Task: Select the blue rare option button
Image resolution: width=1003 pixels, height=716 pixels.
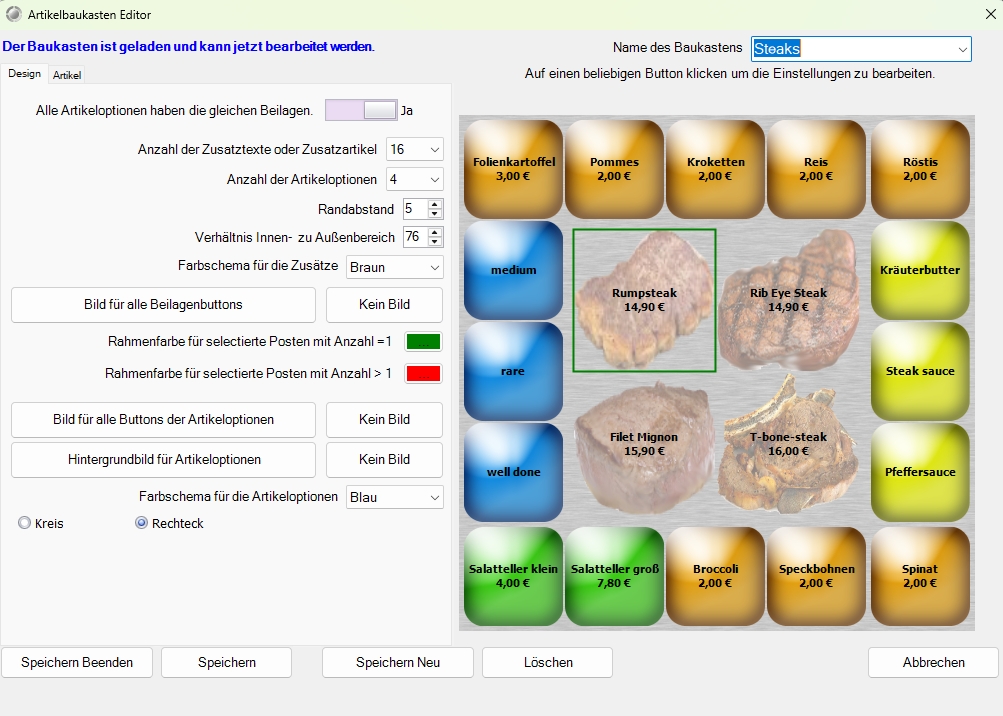Action: (x=514, y=371)
